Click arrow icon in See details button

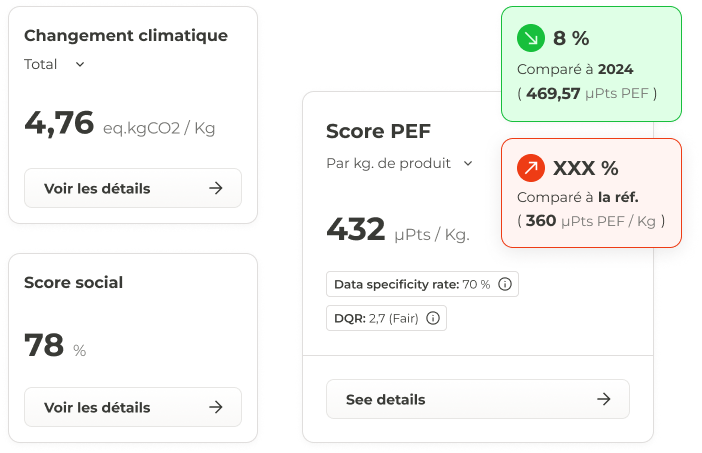coord(603,399)
